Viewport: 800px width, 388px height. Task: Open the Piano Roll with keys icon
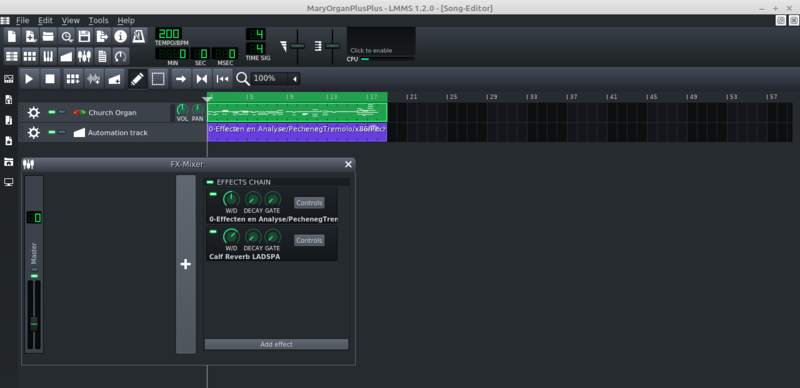tap(48, 56)
